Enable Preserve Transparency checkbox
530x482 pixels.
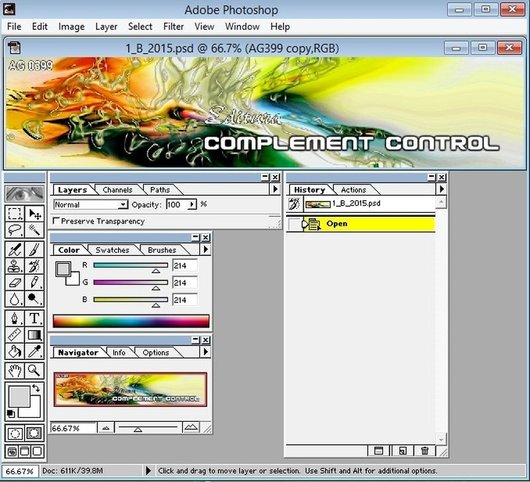coord(56,221)
